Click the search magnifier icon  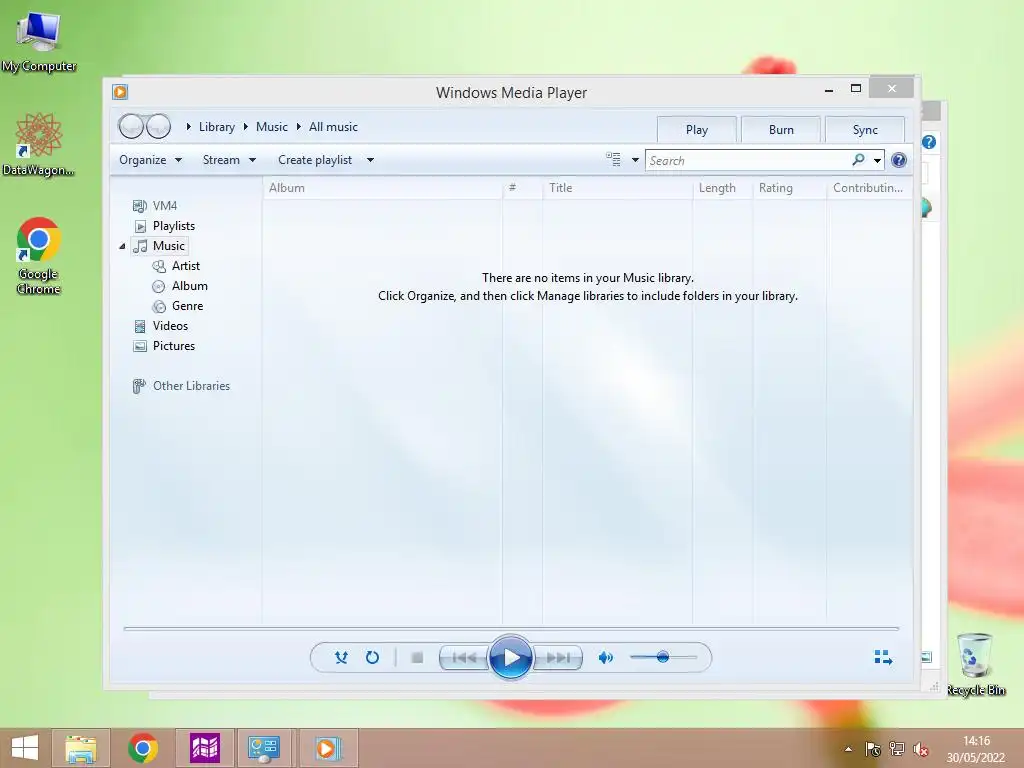click(858, 159)
